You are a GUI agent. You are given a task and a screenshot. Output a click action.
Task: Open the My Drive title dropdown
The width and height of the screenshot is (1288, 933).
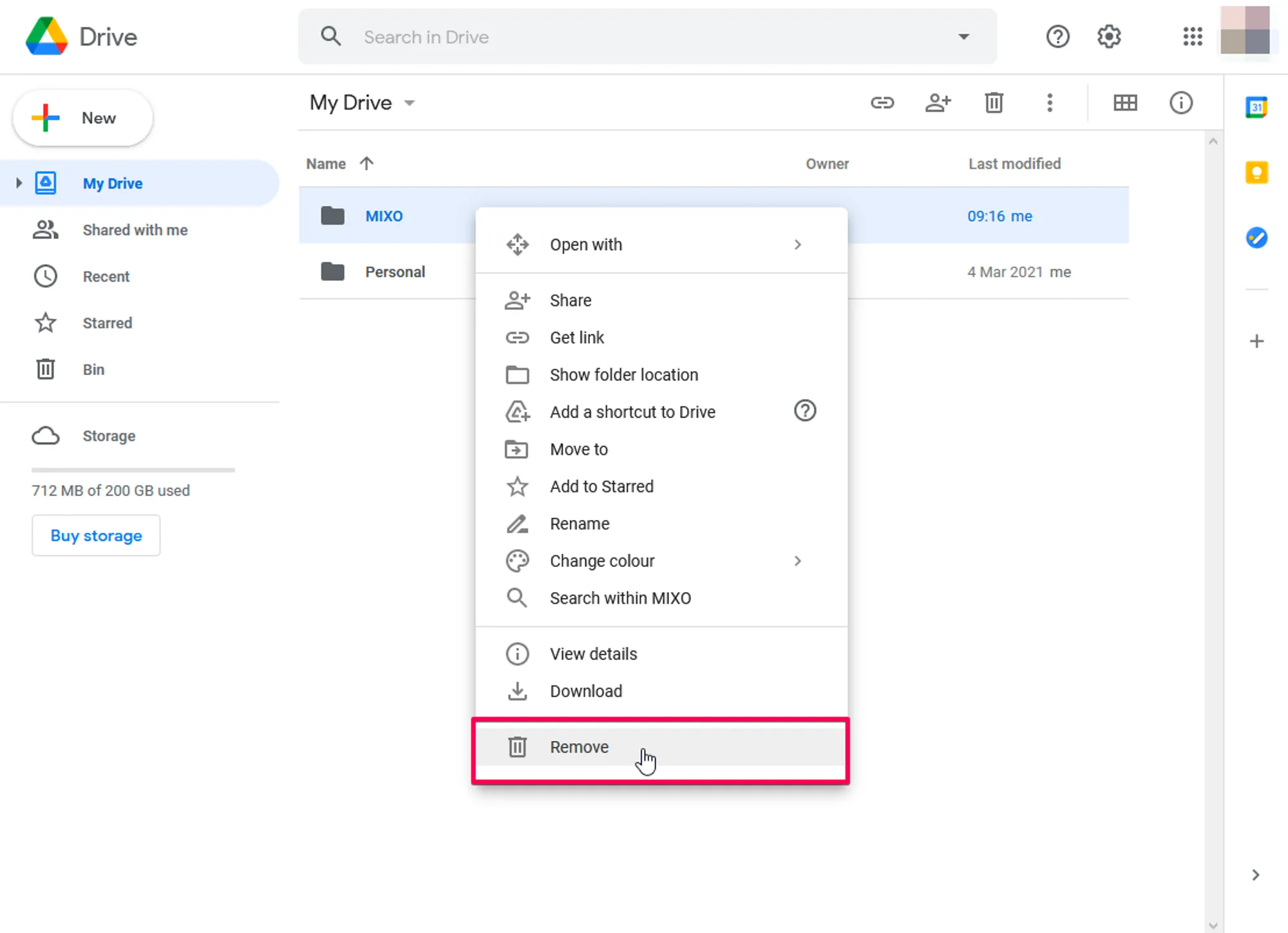click(410, 103)
